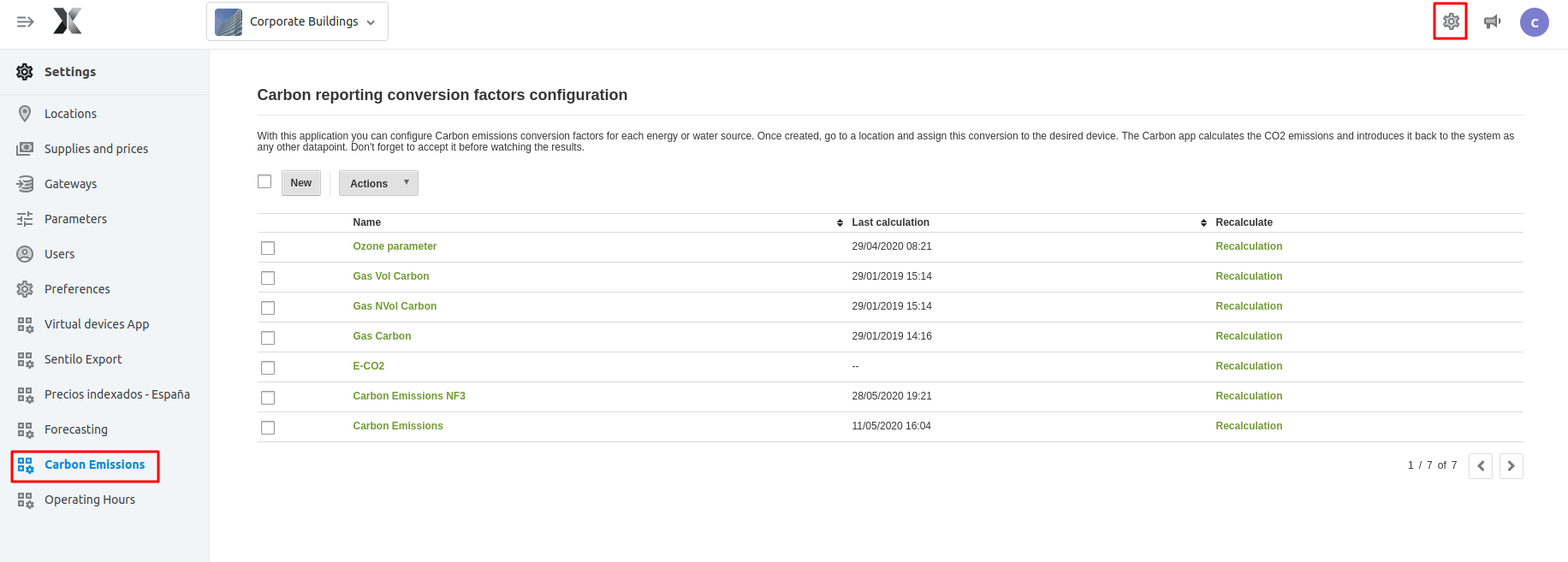The image size is (1568, 562).
Task: Go to Gateways settings
Action: [70, 184]
